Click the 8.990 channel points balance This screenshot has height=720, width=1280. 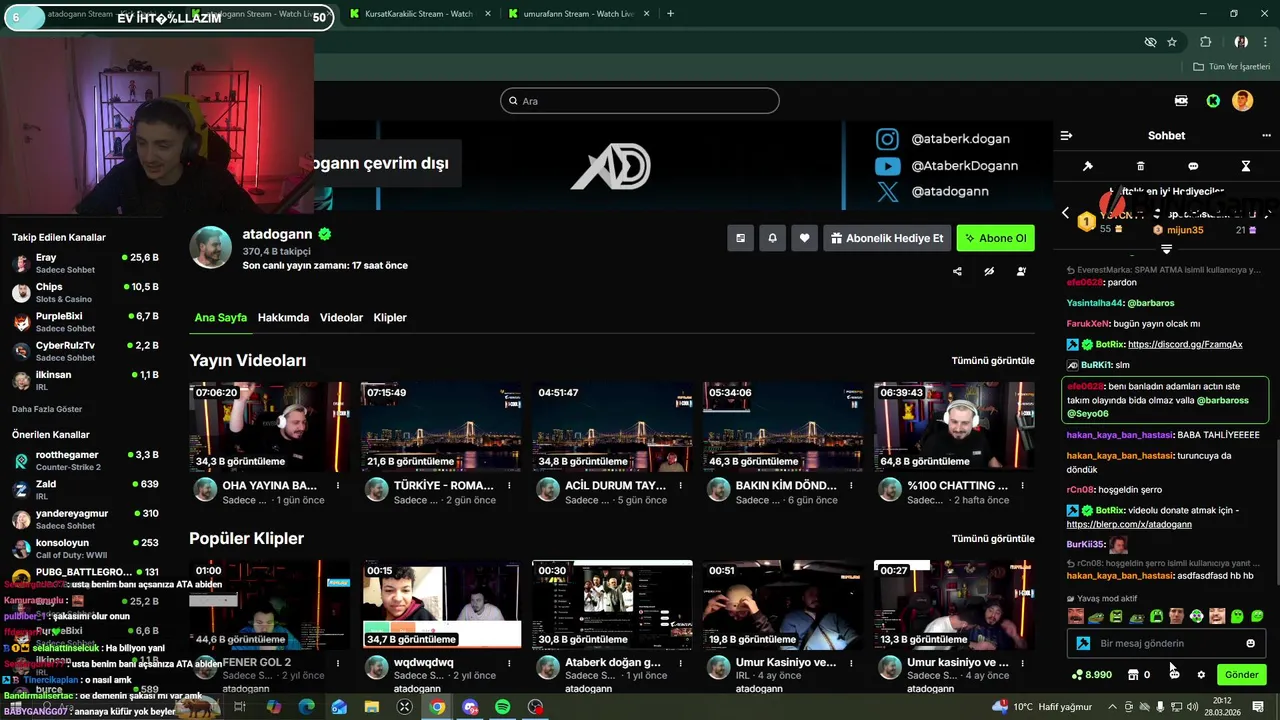tap(1091, 675)
